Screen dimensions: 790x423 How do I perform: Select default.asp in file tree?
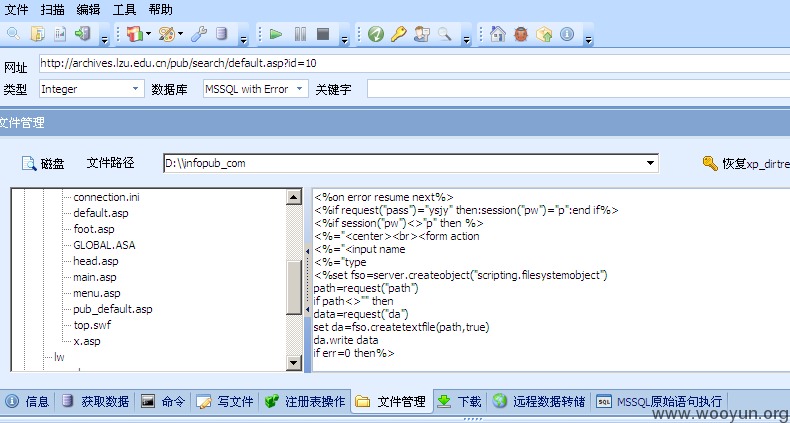tap(101, 213)
